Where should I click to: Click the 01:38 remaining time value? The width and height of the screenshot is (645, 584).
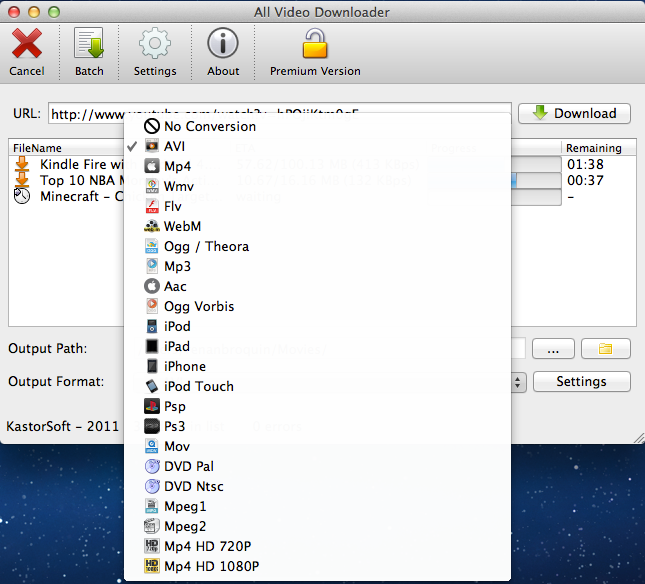pos(585,164)
